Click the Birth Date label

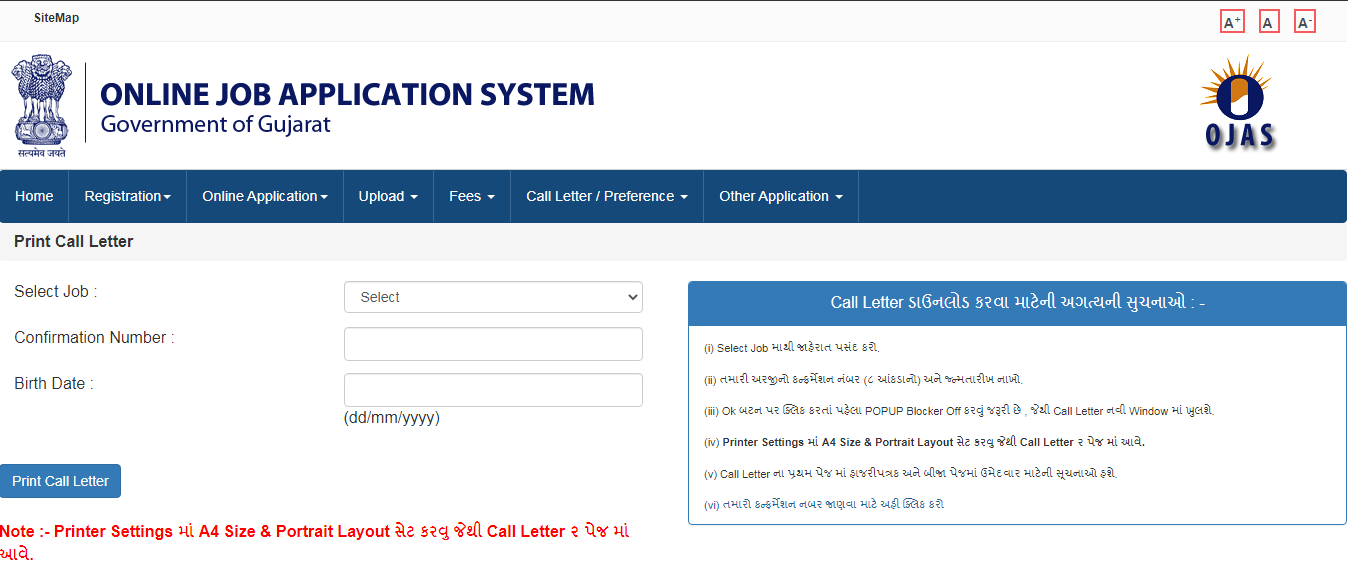tap(54, 384)
